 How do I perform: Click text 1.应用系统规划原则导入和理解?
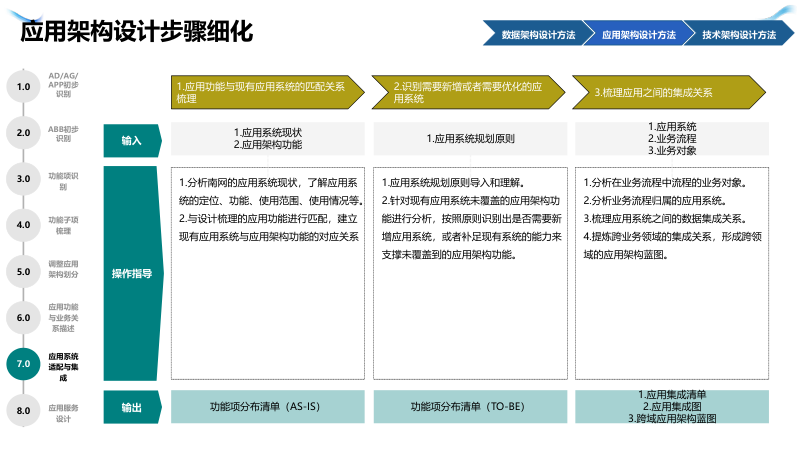click(x=453, y=183)
